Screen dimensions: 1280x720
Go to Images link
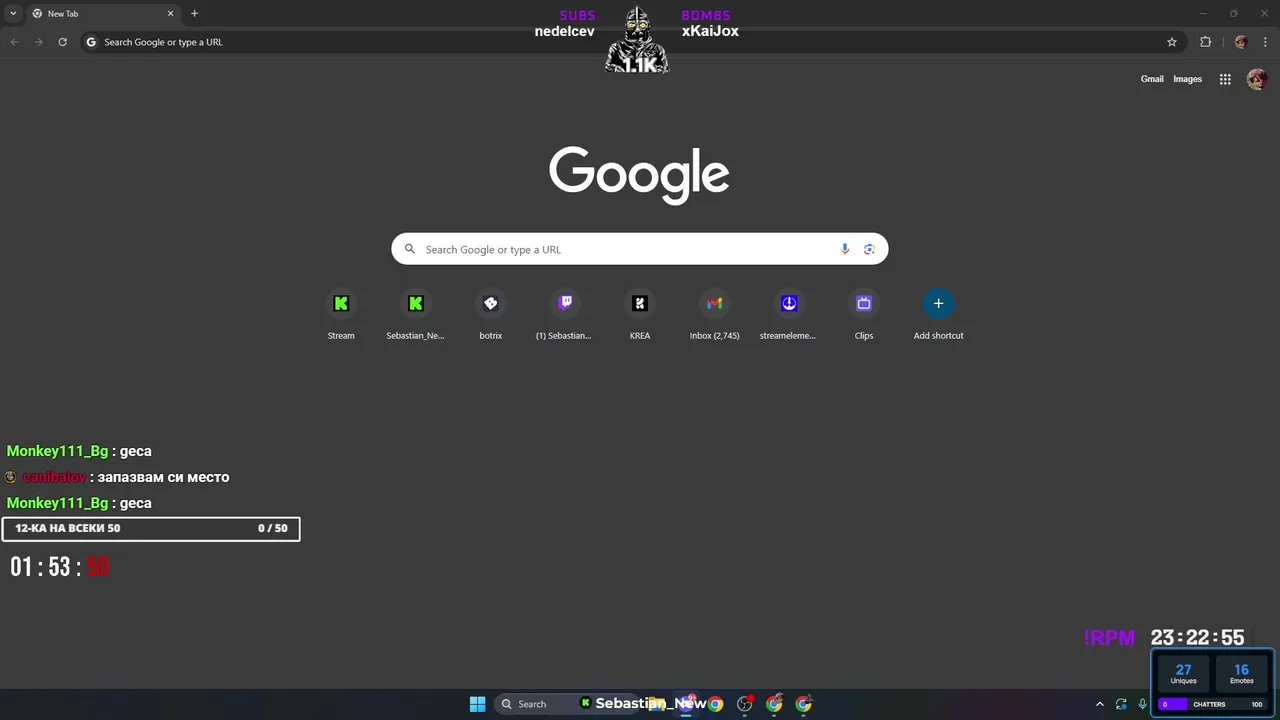tap(1187, 79)
